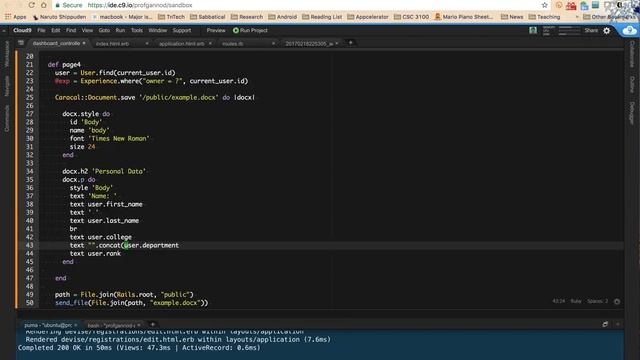Screen dimensions: 640x360
Task: Add a new terminal tab with plus
Action: [153, 324]
